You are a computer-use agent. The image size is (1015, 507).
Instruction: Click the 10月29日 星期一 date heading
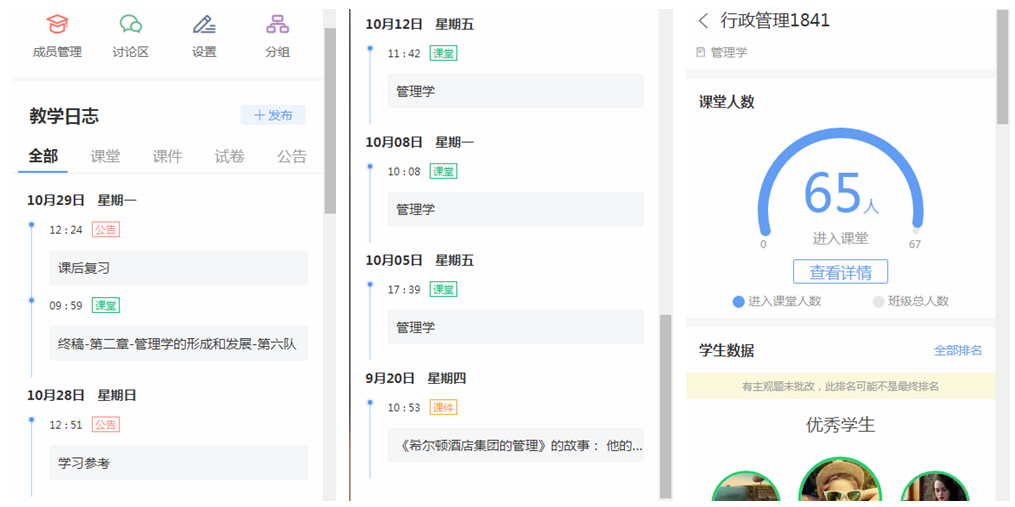82,200
